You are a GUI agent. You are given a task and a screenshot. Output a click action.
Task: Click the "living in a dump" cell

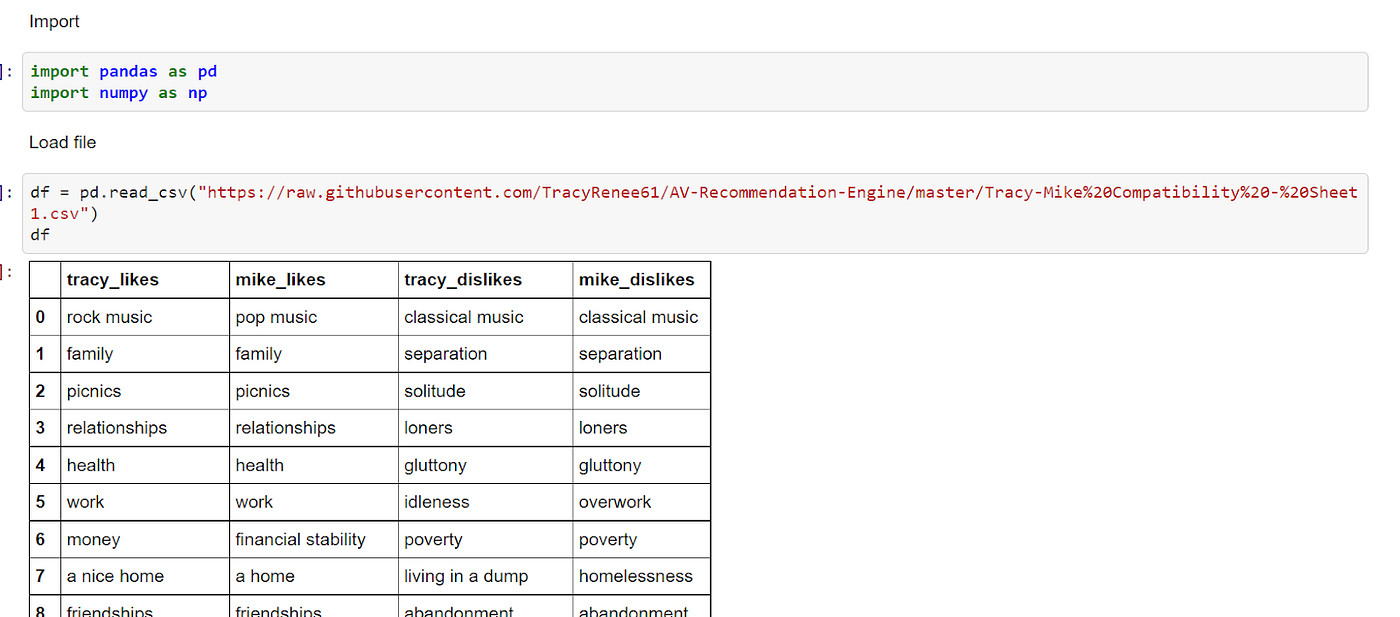pos(466,576)
